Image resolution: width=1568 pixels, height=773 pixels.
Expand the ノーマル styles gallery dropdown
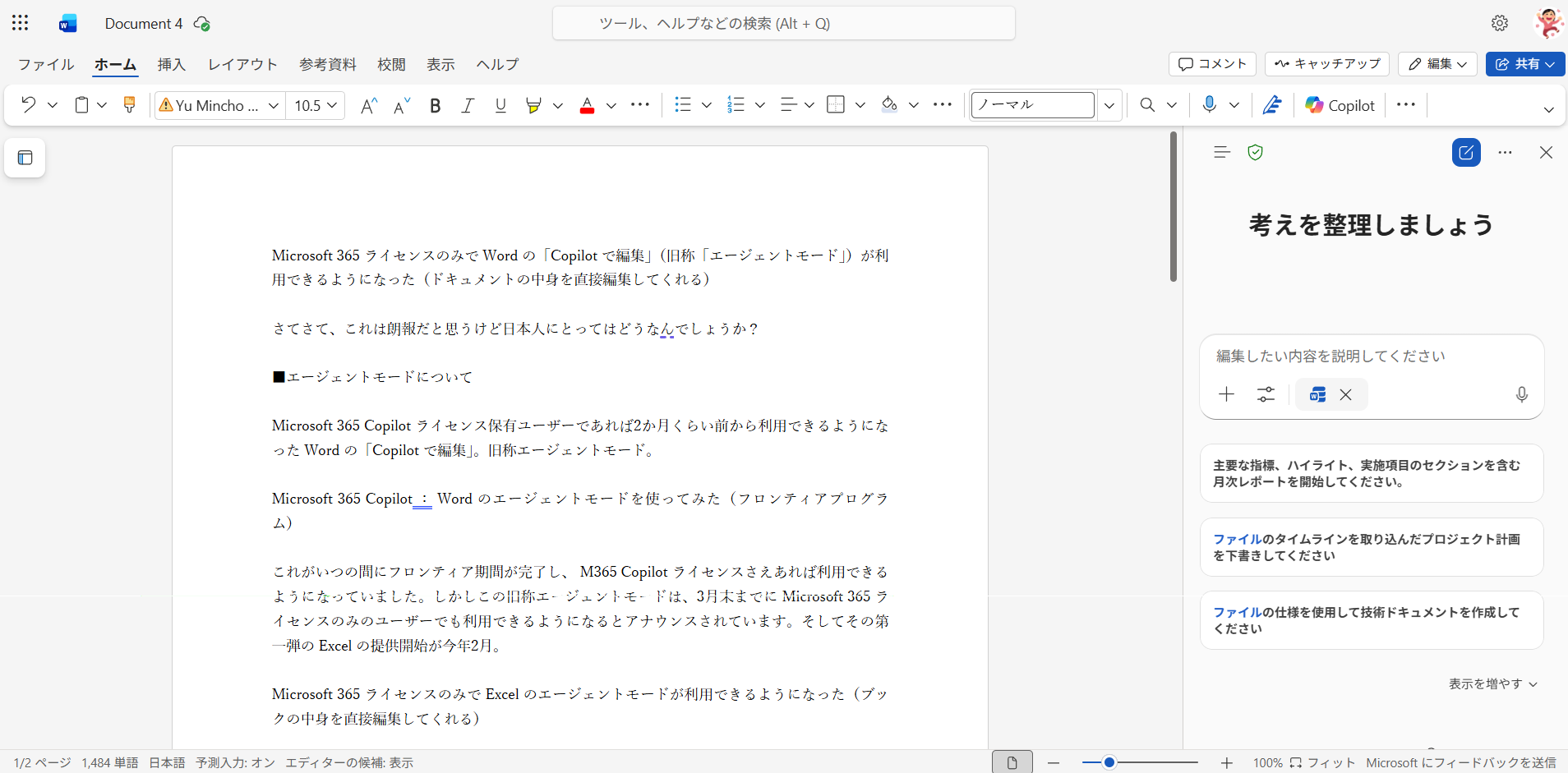click(x=1109, y=105)
